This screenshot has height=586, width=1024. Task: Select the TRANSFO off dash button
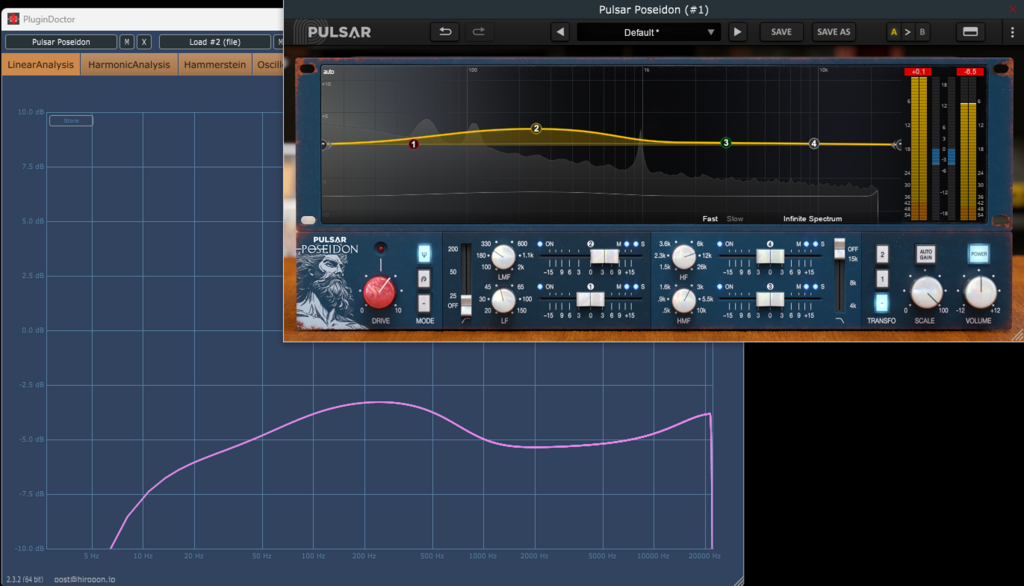pyautogui.click(x=882, y=303)
